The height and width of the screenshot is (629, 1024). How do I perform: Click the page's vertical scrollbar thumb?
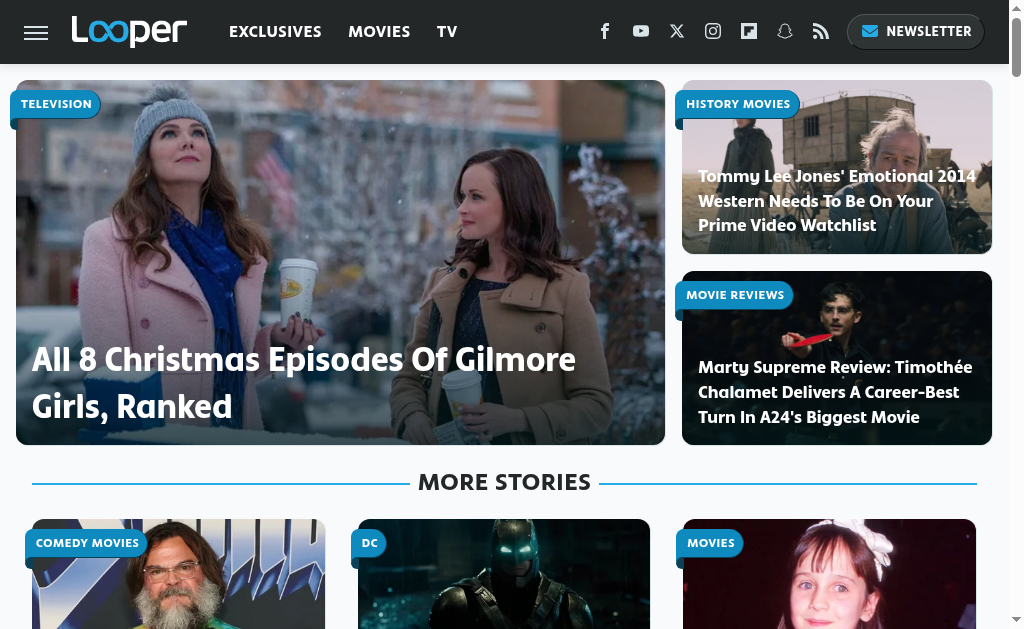1016,45
